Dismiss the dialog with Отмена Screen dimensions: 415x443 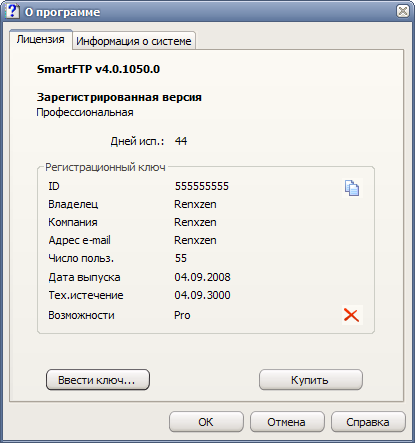[x=287, y=422]
